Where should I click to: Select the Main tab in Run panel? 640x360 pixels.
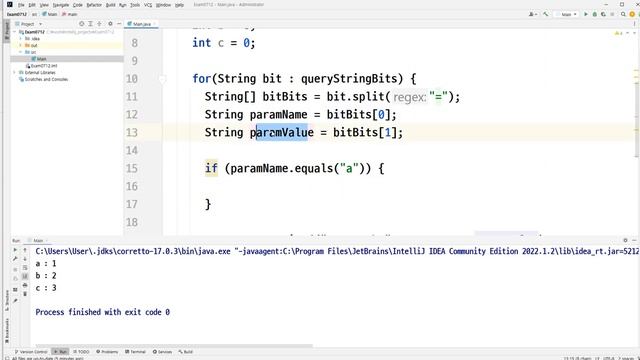click(38, 241)
